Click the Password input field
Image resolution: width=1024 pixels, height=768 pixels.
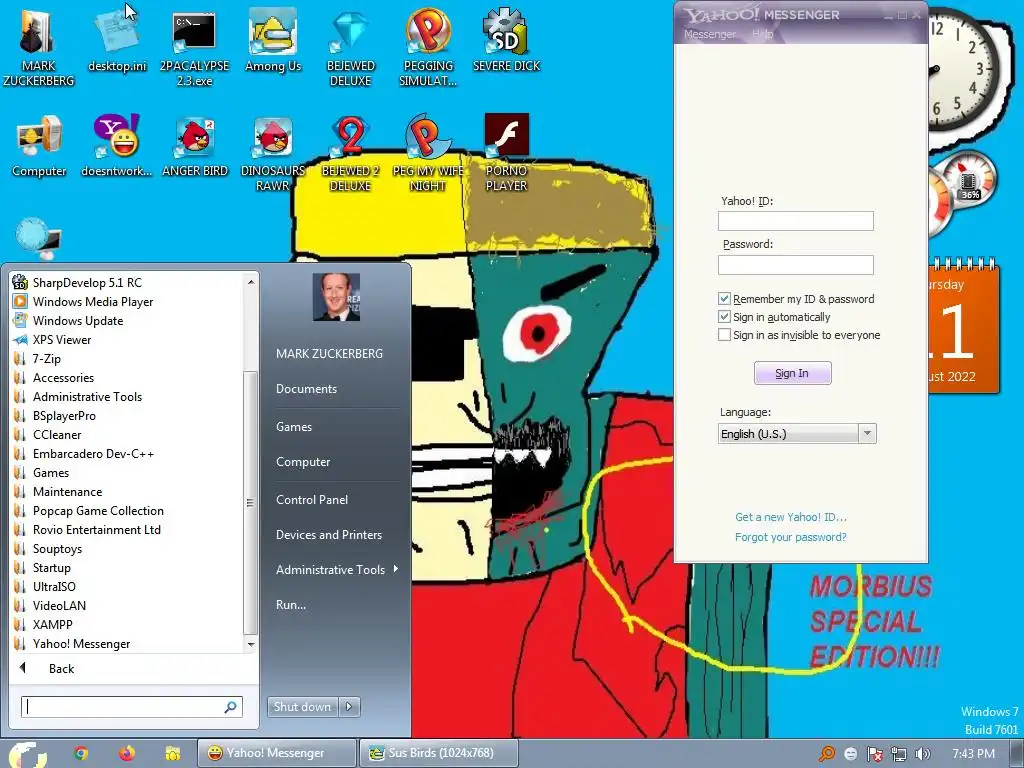(795, 264)
